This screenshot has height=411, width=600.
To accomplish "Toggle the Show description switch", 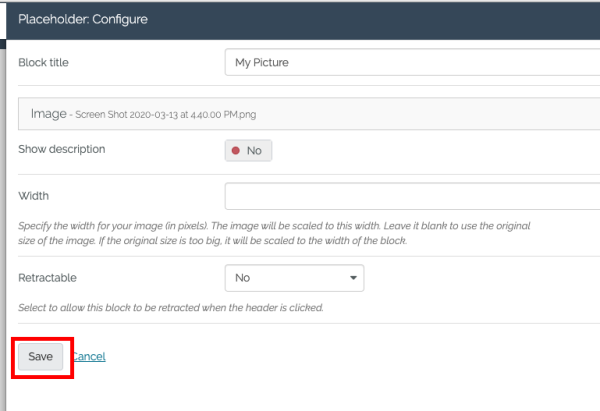I will (x=248, y=150).
